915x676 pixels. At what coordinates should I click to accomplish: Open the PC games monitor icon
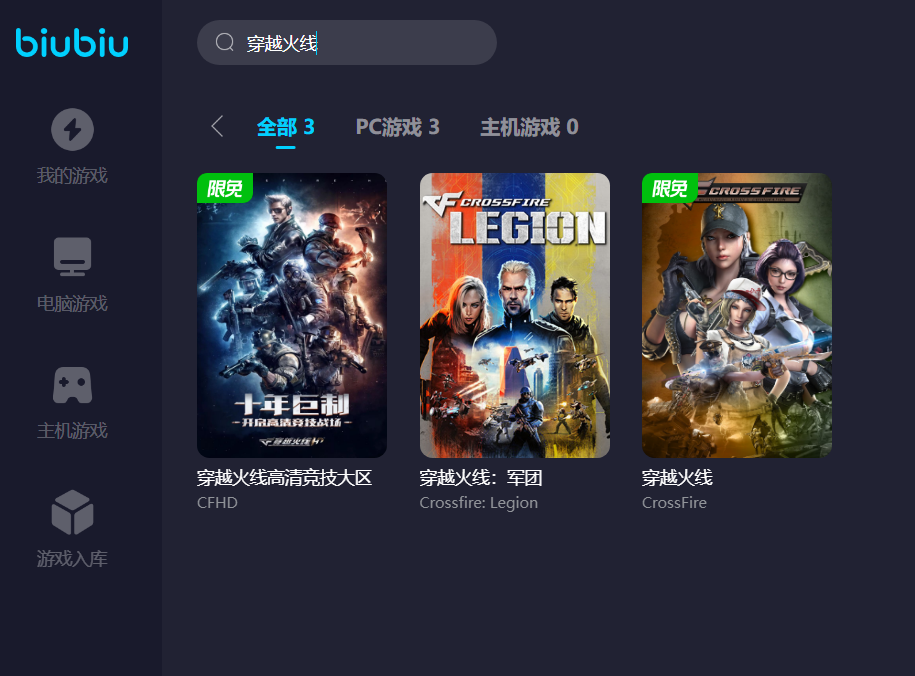(x=72, y=256)
